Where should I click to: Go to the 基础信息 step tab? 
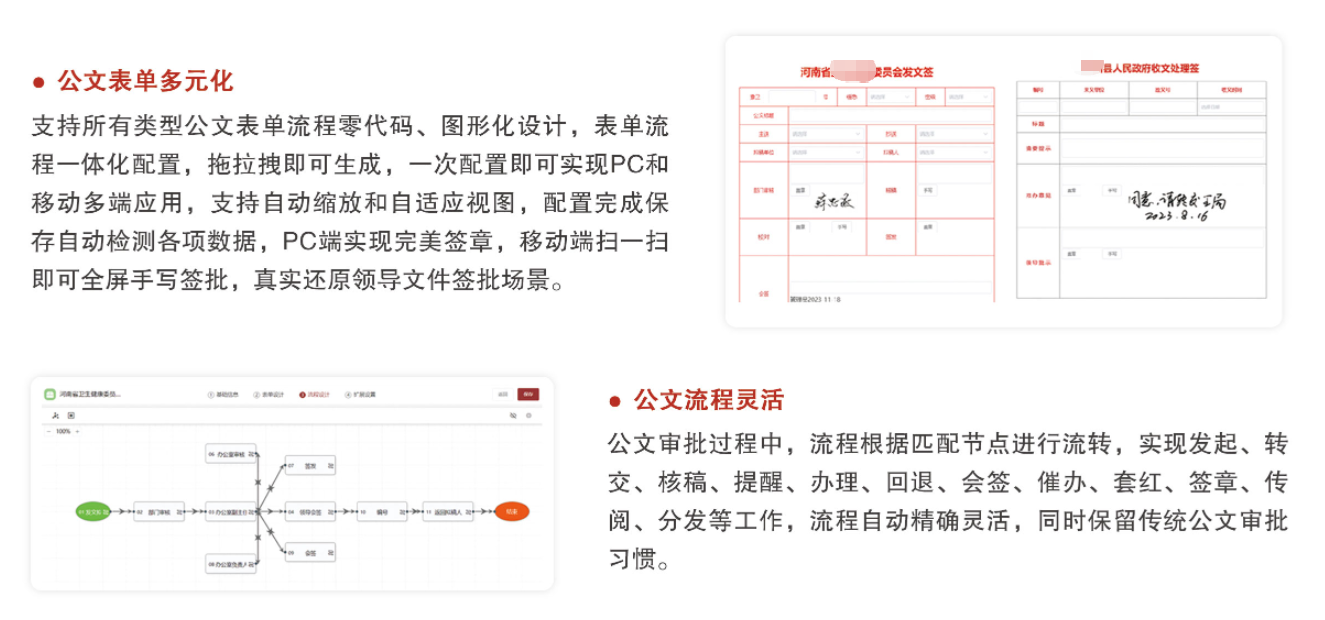point(224,394)
